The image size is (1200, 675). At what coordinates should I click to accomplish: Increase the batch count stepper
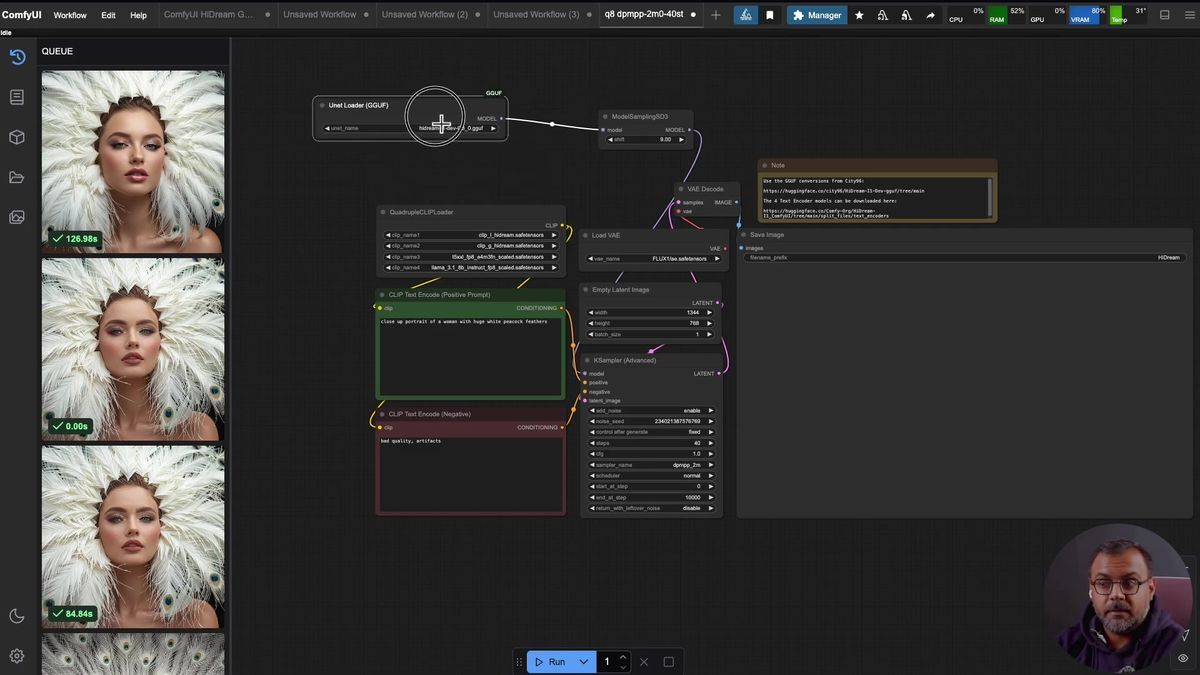point(623,657)
